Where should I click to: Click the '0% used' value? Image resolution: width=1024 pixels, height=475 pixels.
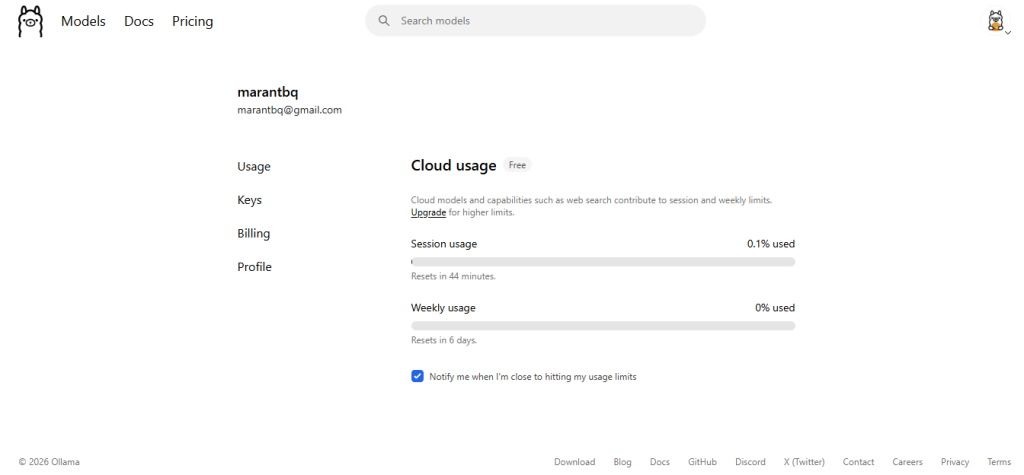point(775,308)
